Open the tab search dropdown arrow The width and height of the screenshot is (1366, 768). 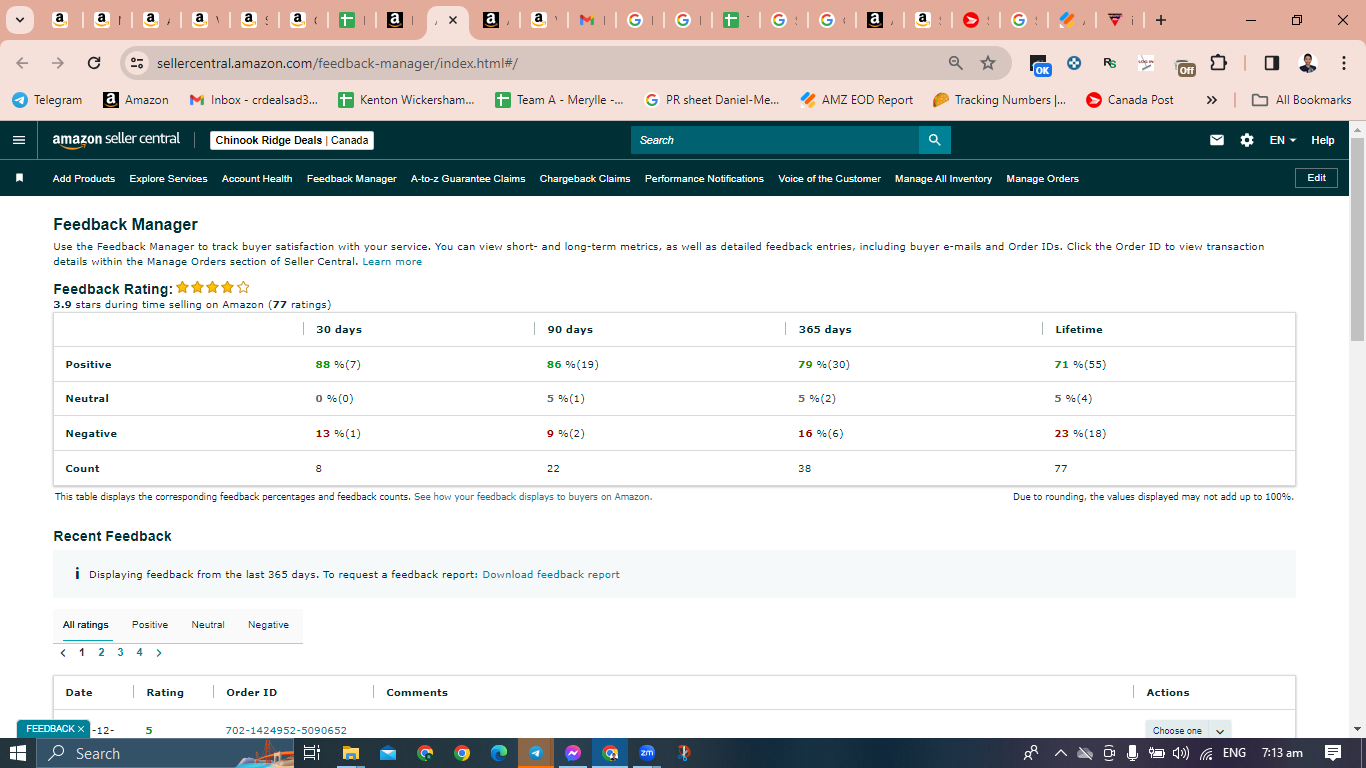click(18, 20)
